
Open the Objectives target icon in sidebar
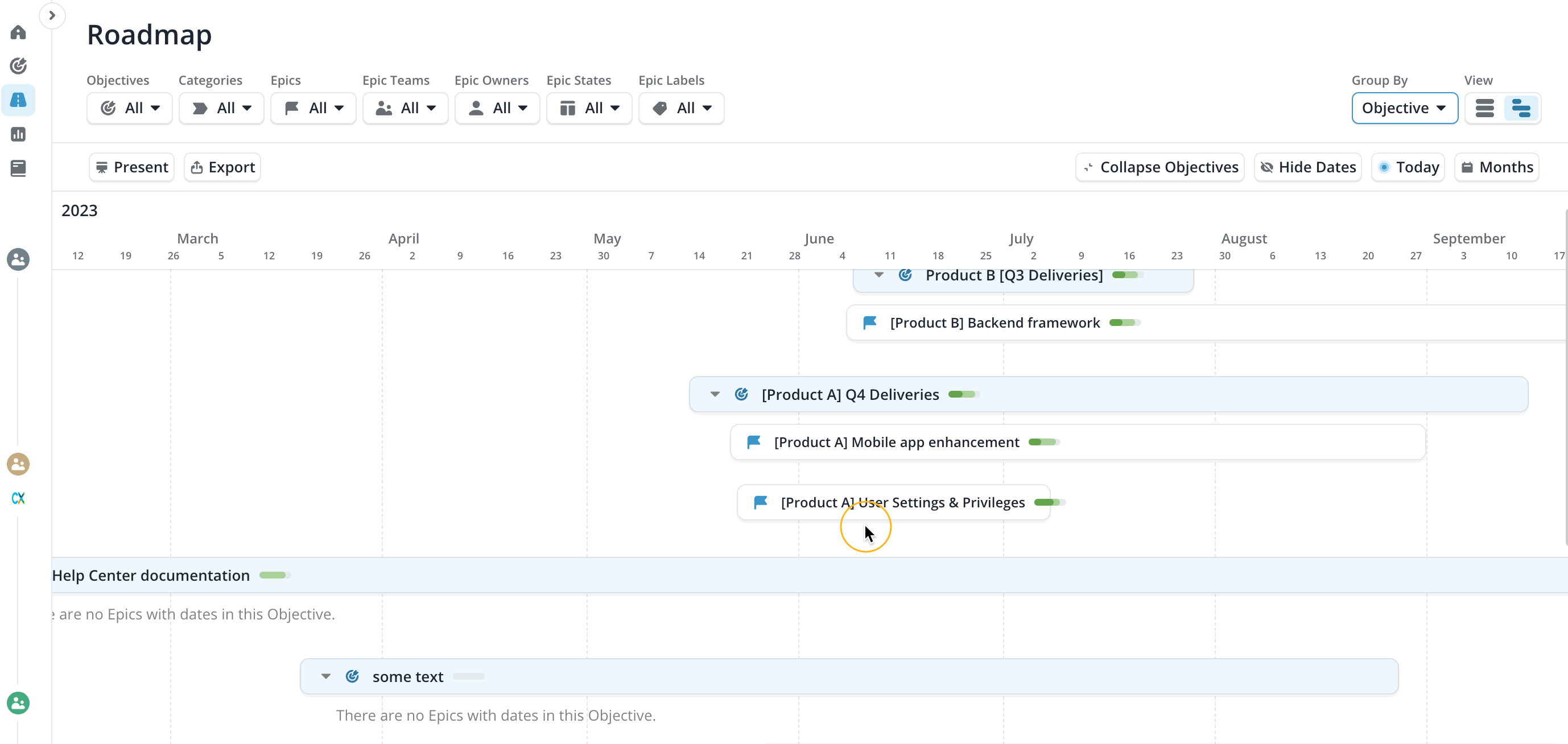click(x=18, y=66)
